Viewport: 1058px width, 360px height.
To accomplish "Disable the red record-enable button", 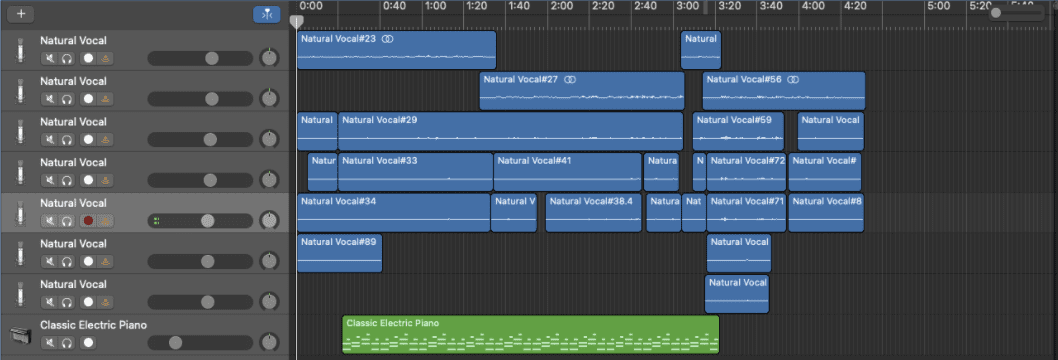I will pos(88,221).
